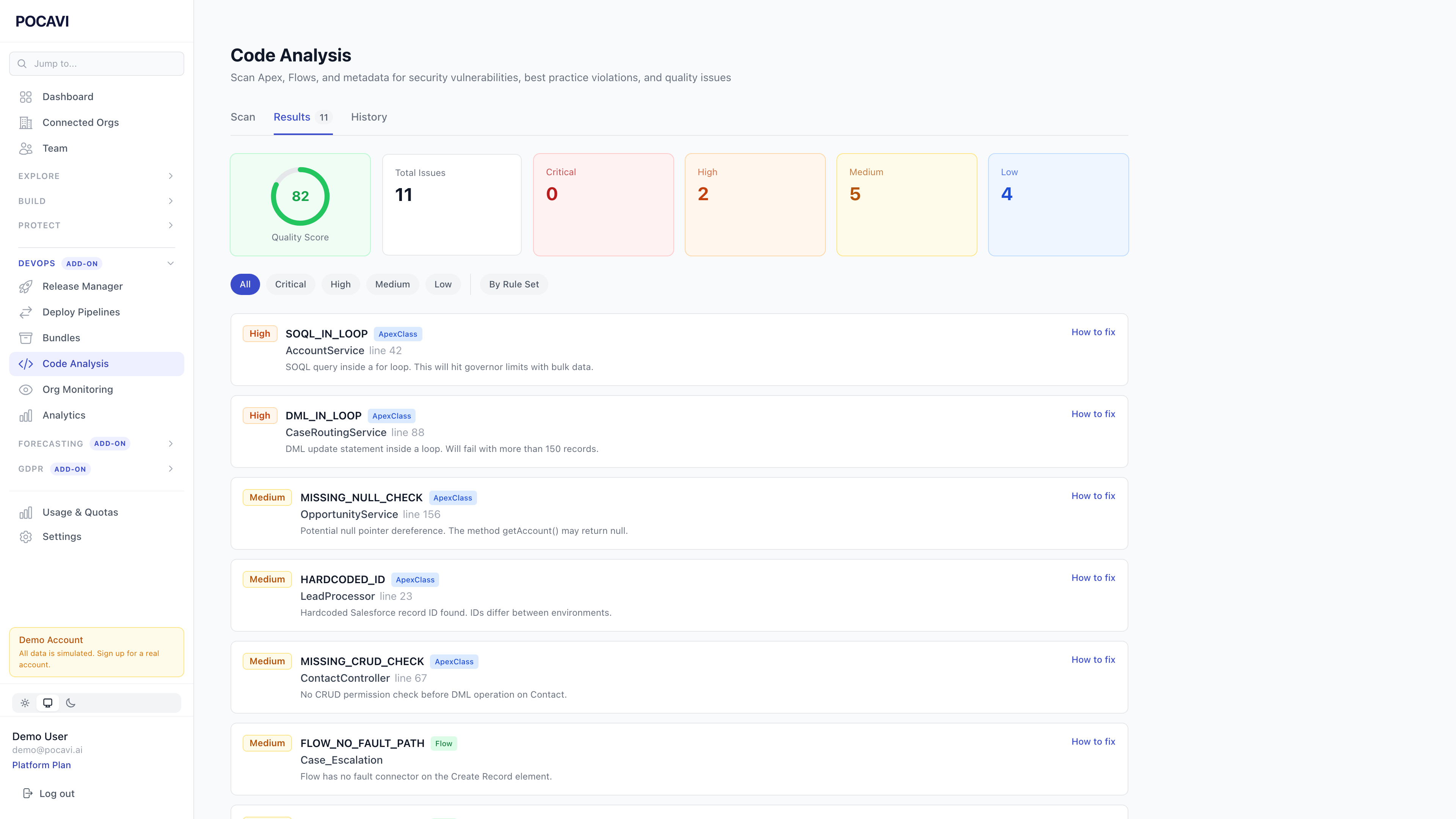1456x819 pixels.
Task: Click the Medium badge on HARDCODED_ID
Action: 267,579
